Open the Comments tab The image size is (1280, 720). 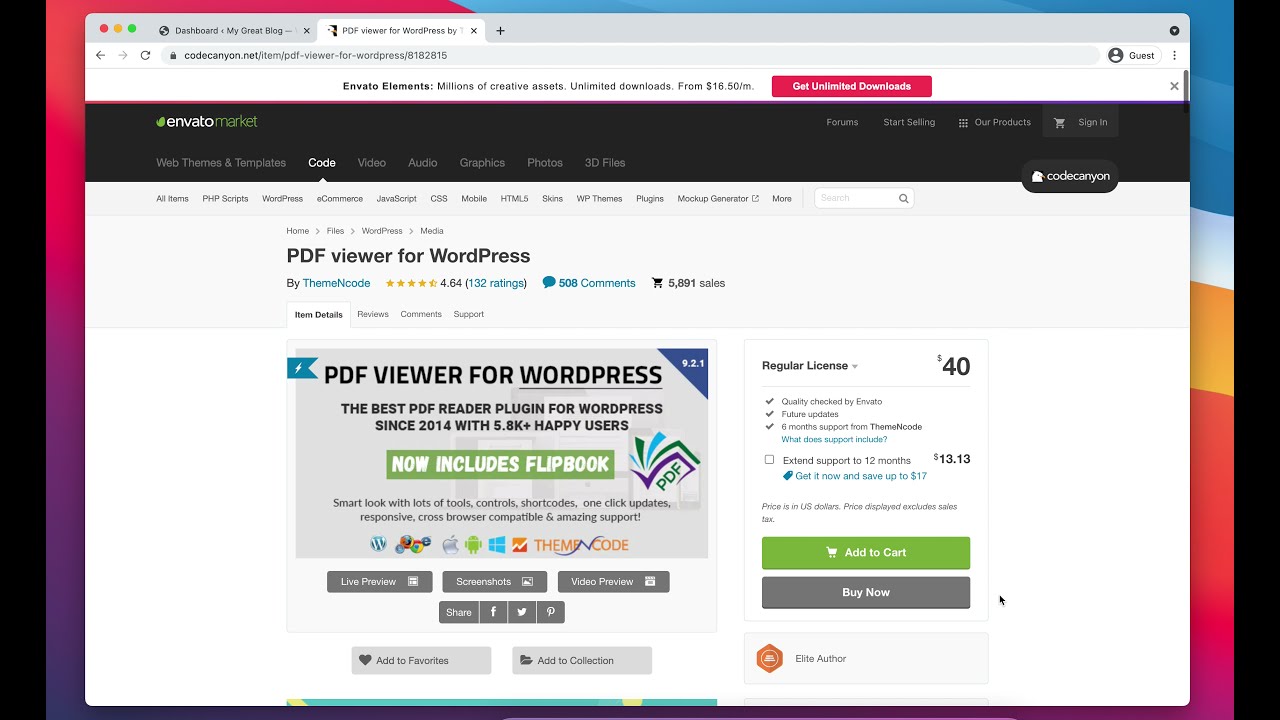pos(421,314)
